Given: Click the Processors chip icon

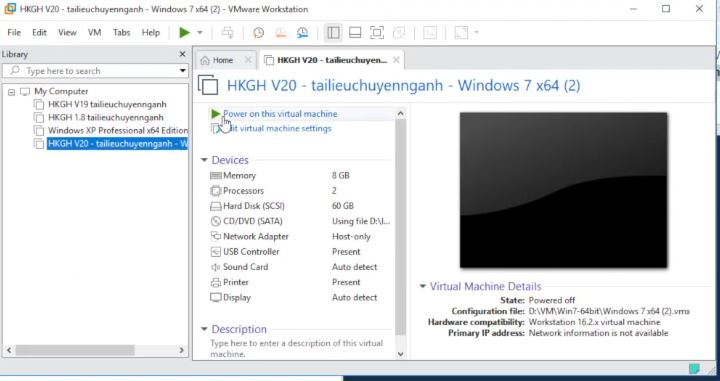Looking at the screenshot, I should point(215,190).
